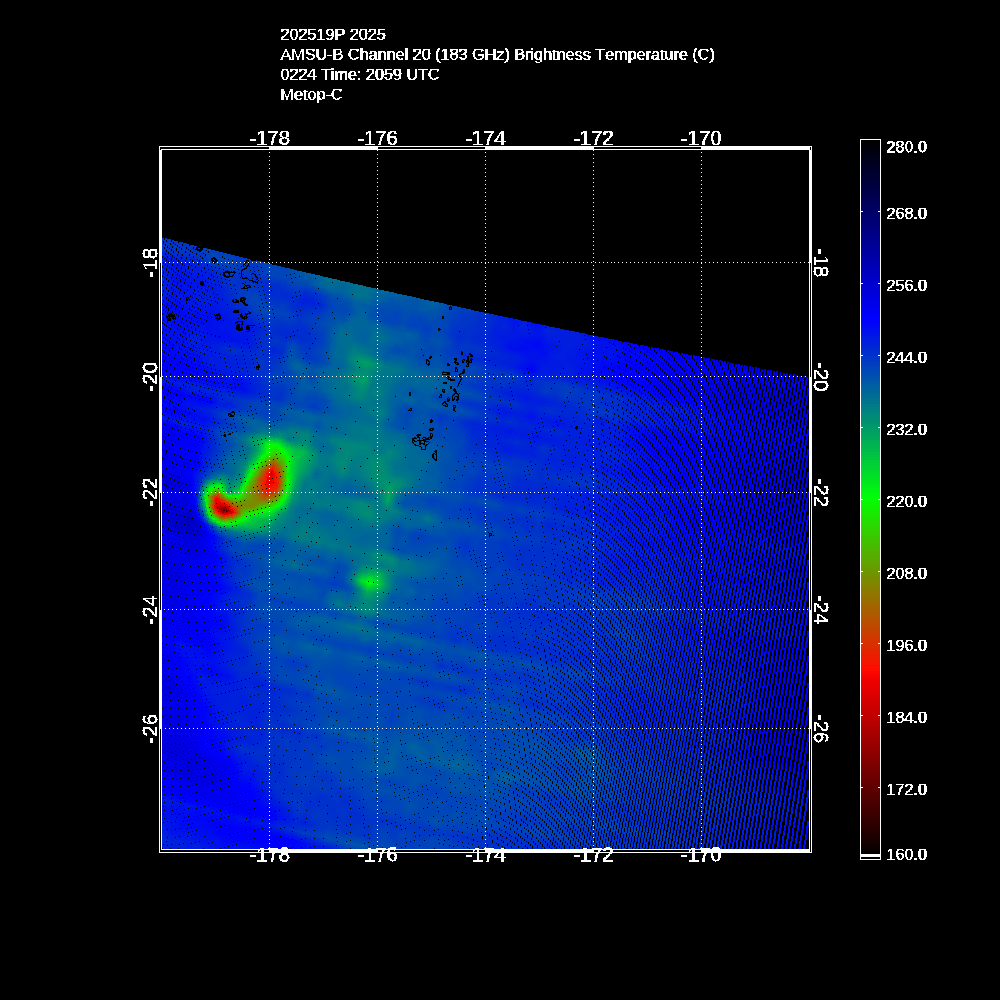This screenshot has height=1000, width=1000.
Task: Click the top-axis longitude label -174
Action: coord(485,138)
